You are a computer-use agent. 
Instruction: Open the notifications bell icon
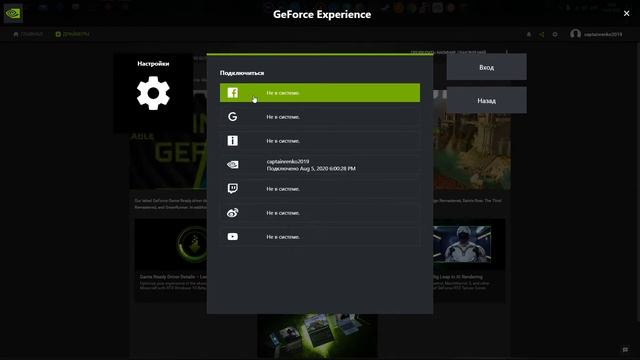tap(529, 35)
